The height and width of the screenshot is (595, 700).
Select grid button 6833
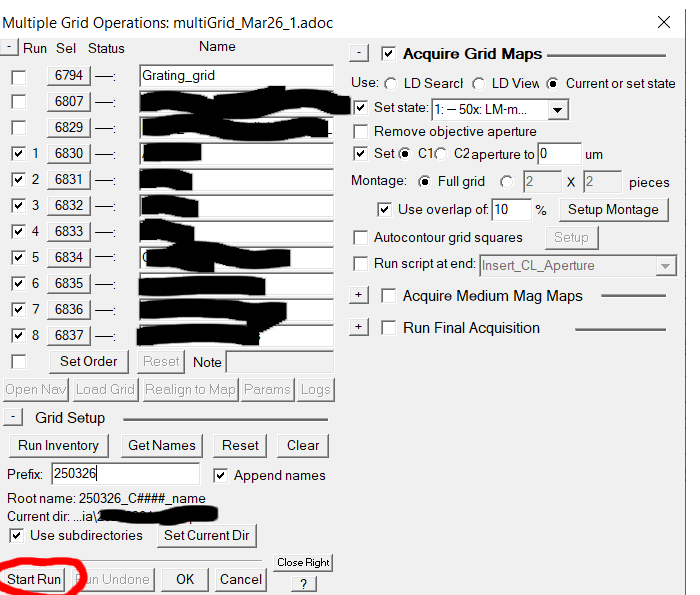[x=69, y=231]
